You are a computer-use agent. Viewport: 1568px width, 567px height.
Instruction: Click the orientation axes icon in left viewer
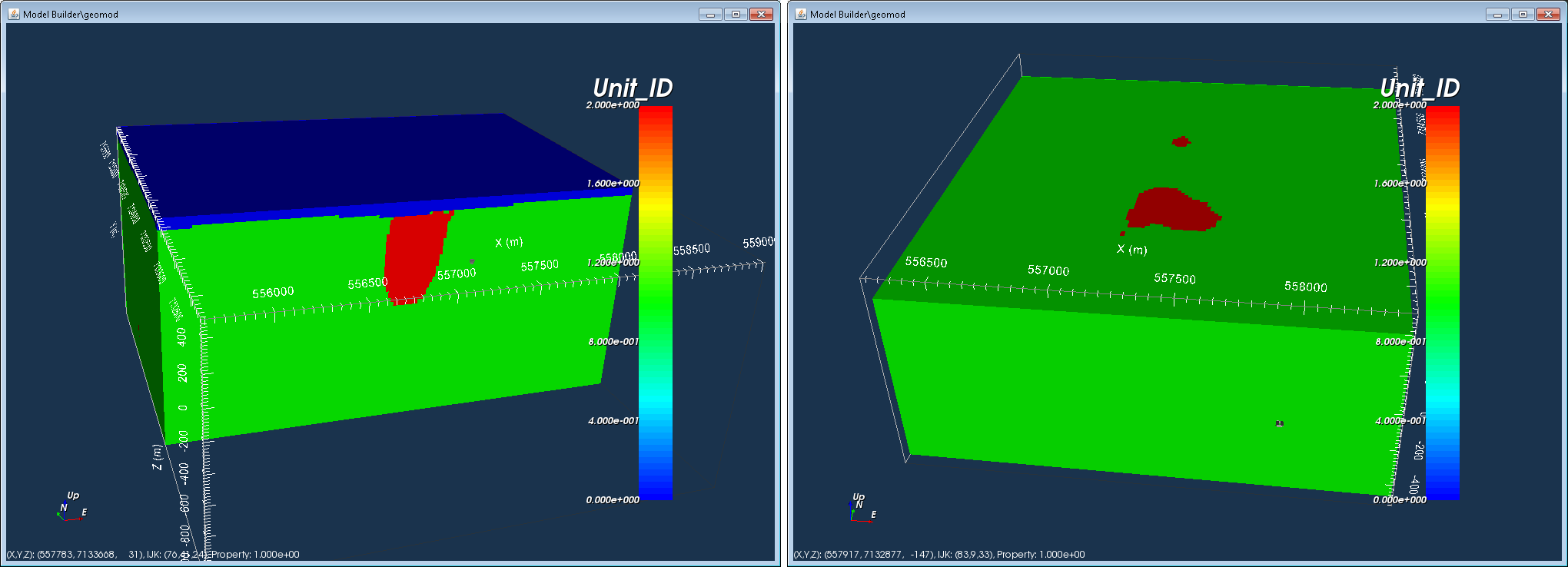72,507
